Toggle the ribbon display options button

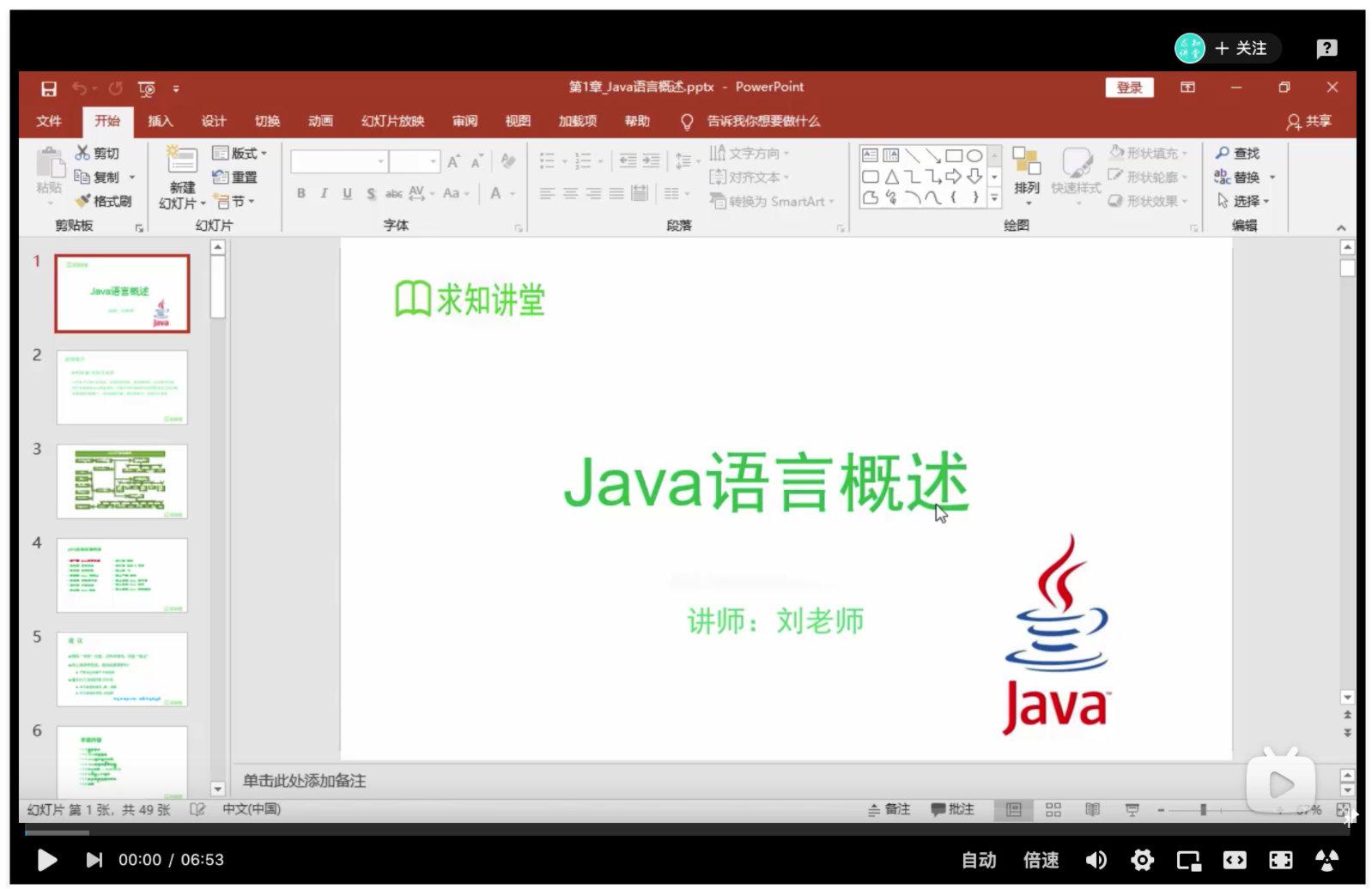(x=1187, y=88)
